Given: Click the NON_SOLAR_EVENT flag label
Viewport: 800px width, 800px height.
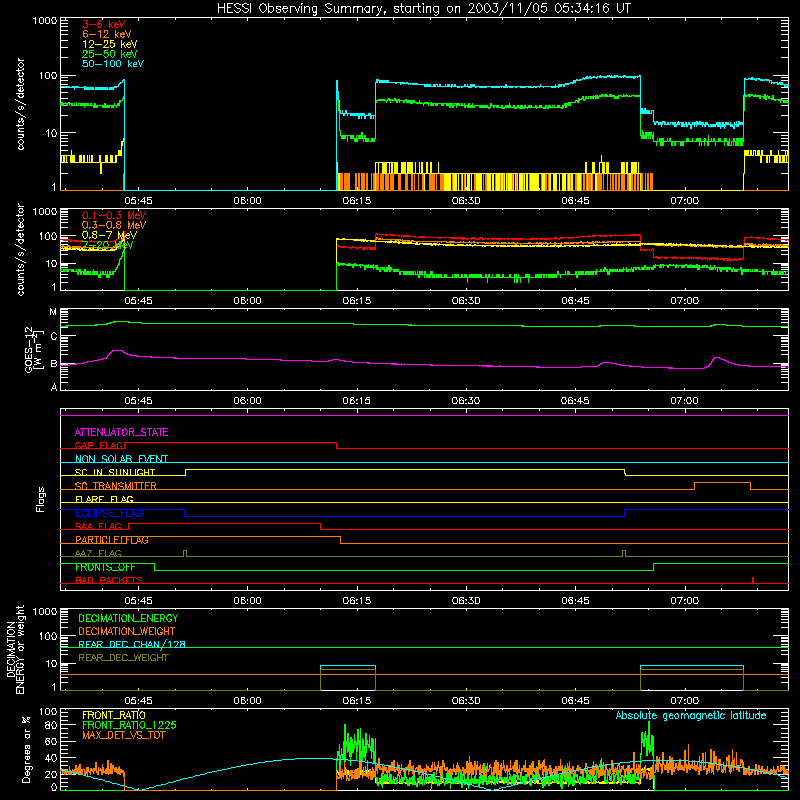Looking at the screenshot, I should pos(121,459).
